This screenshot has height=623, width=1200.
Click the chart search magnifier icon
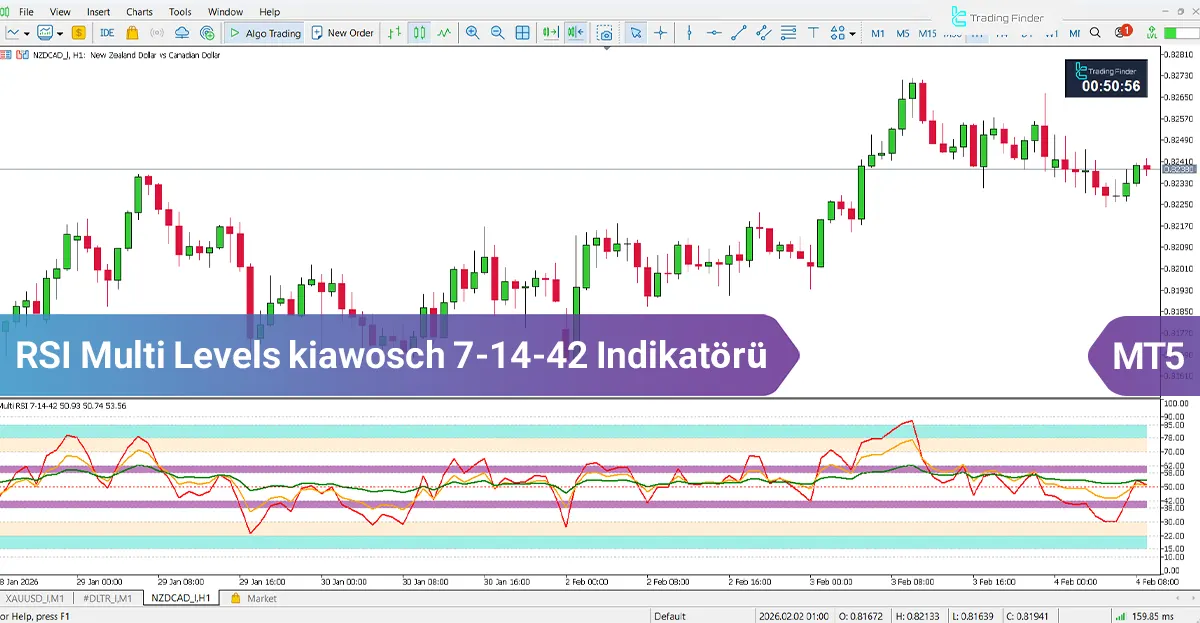[x=1094, y=32]
